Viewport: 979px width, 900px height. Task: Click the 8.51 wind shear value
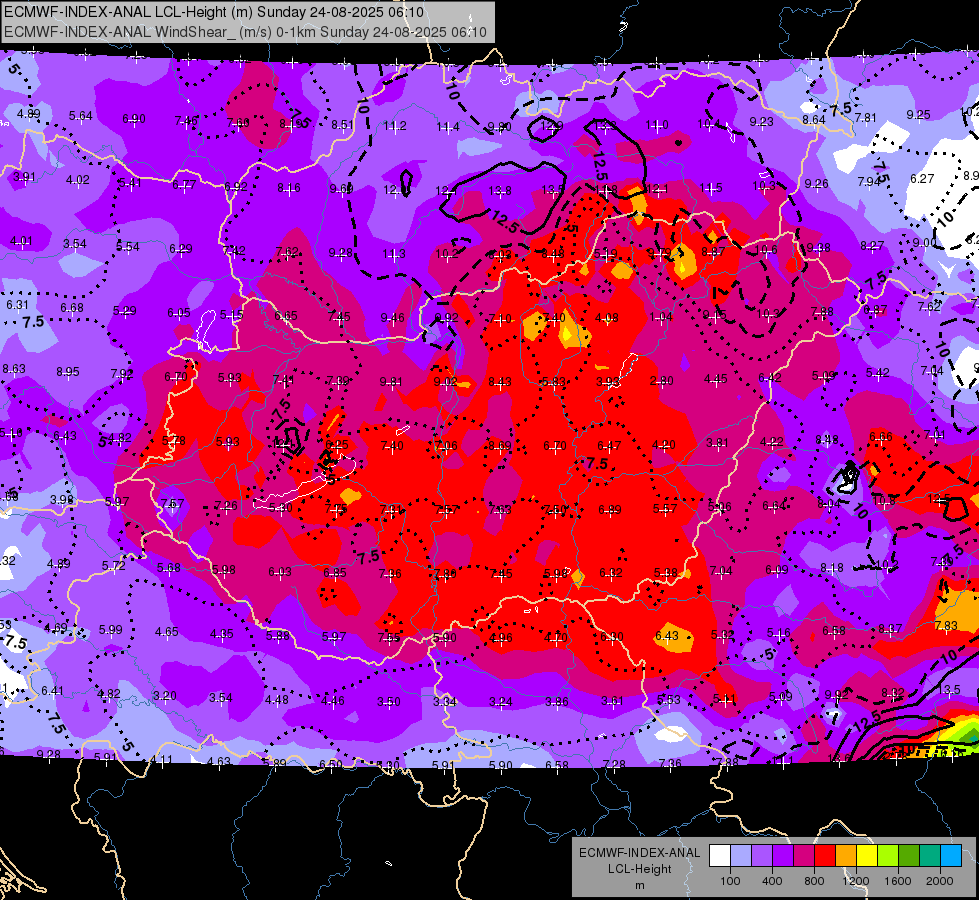342,125
